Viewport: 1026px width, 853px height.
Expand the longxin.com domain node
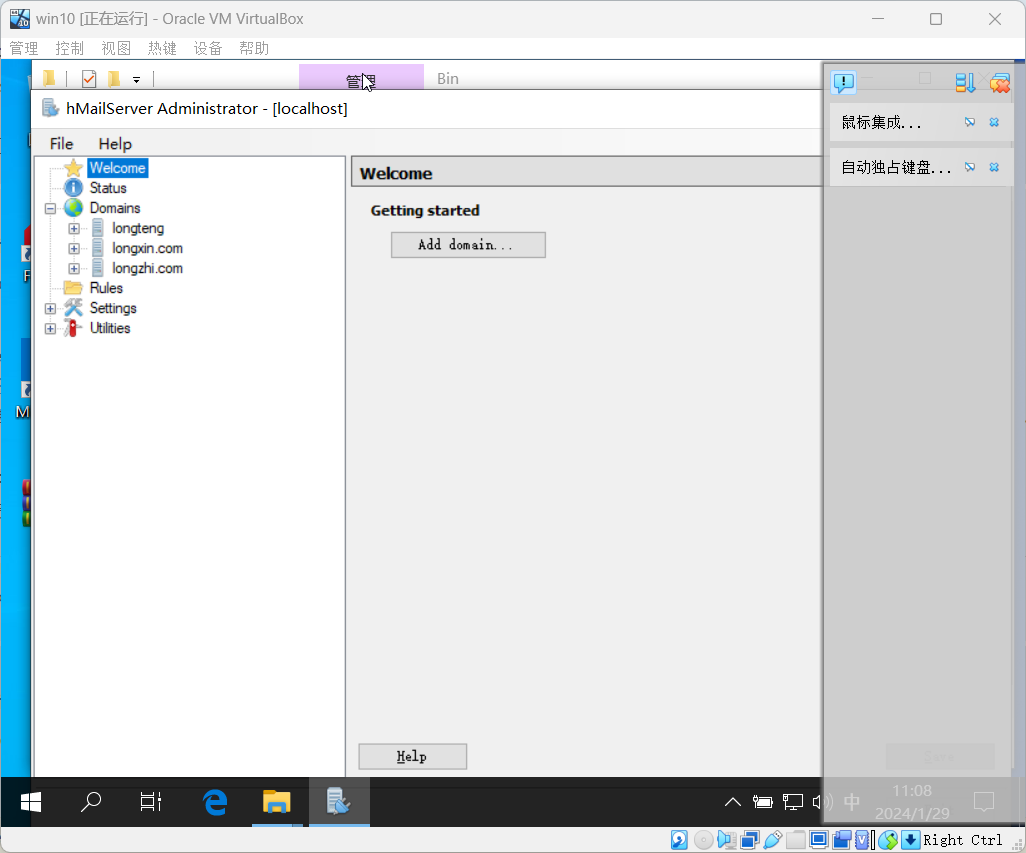tap(74, 249)
